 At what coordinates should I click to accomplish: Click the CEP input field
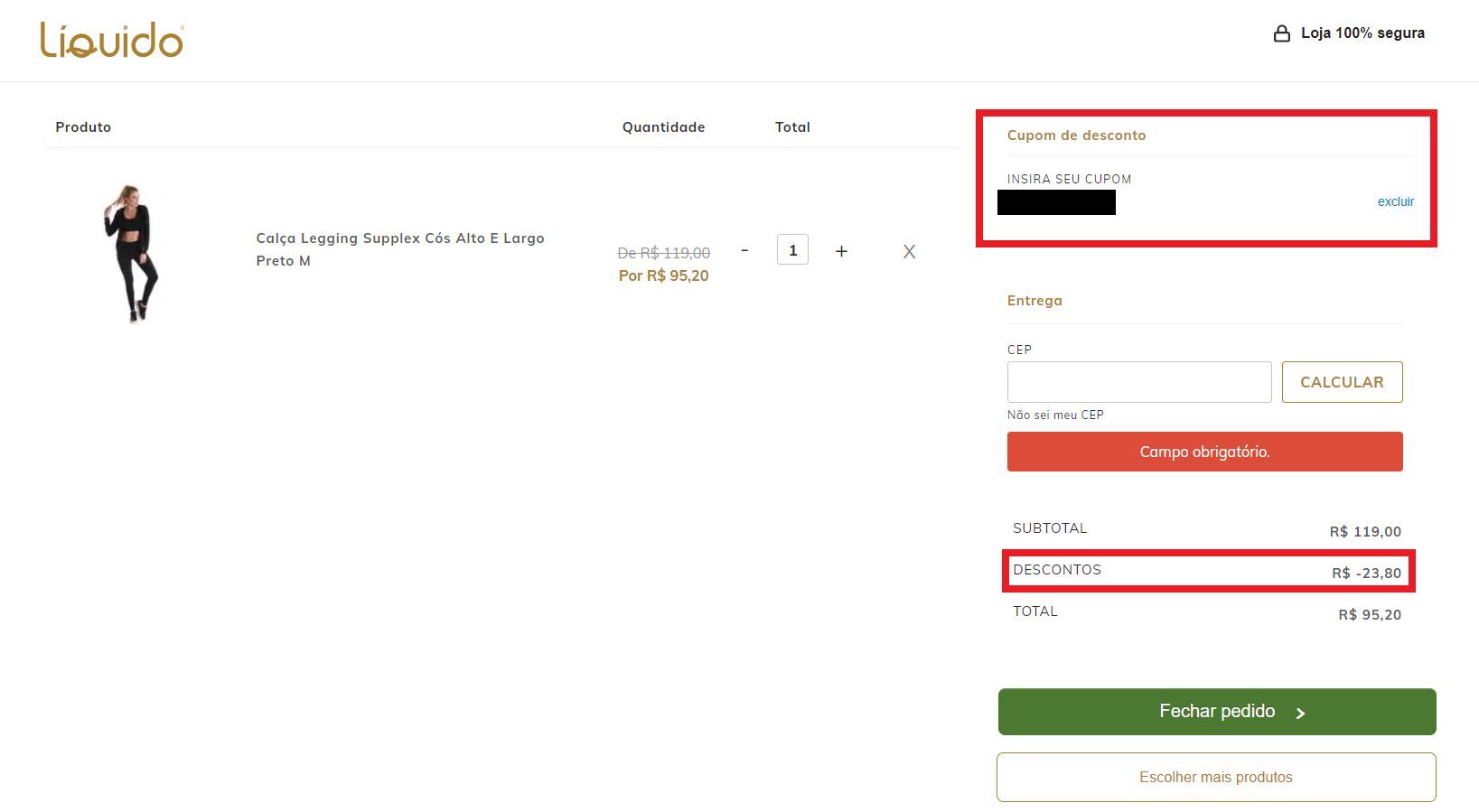(1138, 382)
